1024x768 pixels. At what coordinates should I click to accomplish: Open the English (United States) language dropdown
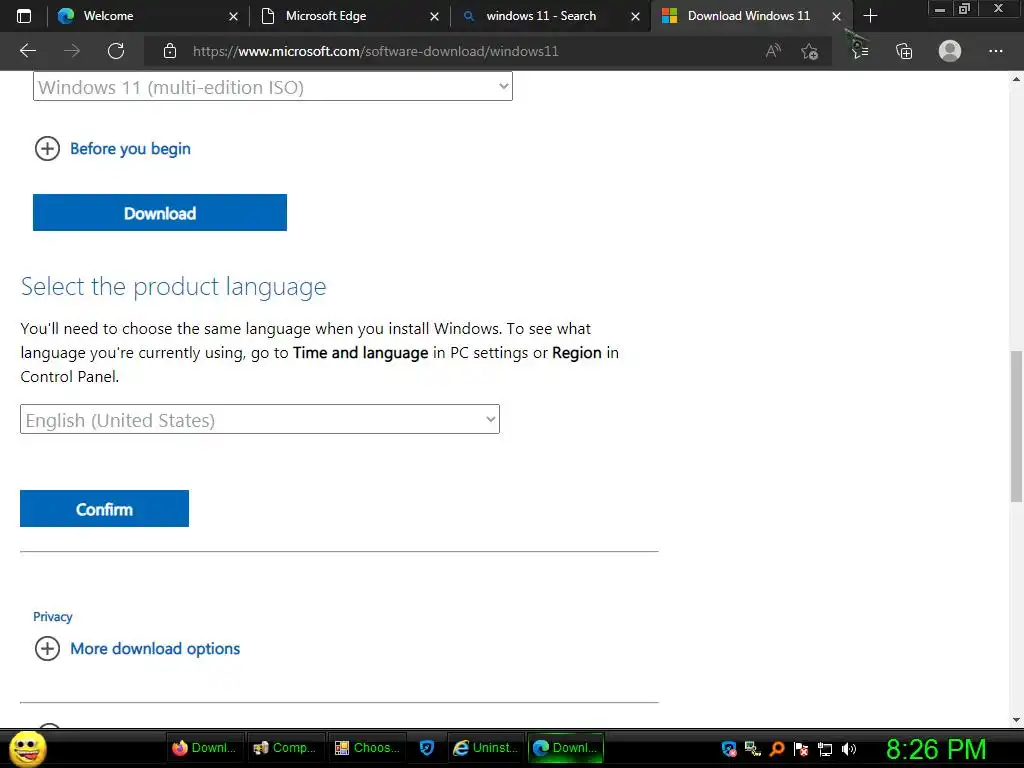pyautogui.click(x=260, y=419)
